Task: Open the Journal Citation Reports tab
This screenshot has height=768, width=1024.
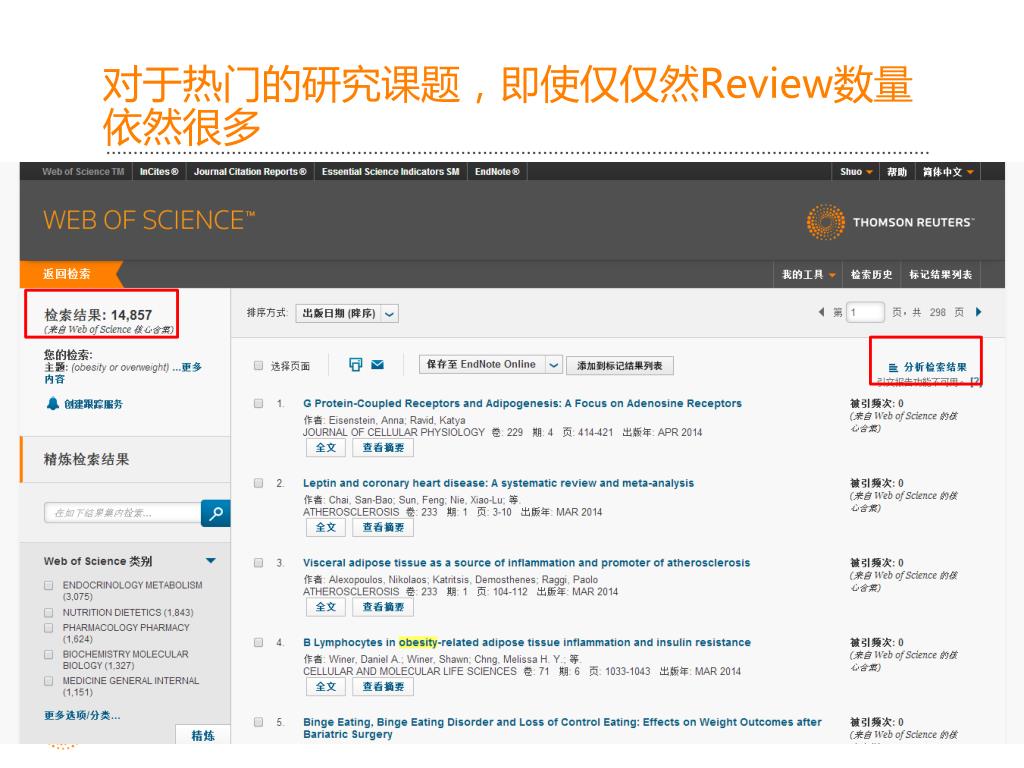Action: 250,172
